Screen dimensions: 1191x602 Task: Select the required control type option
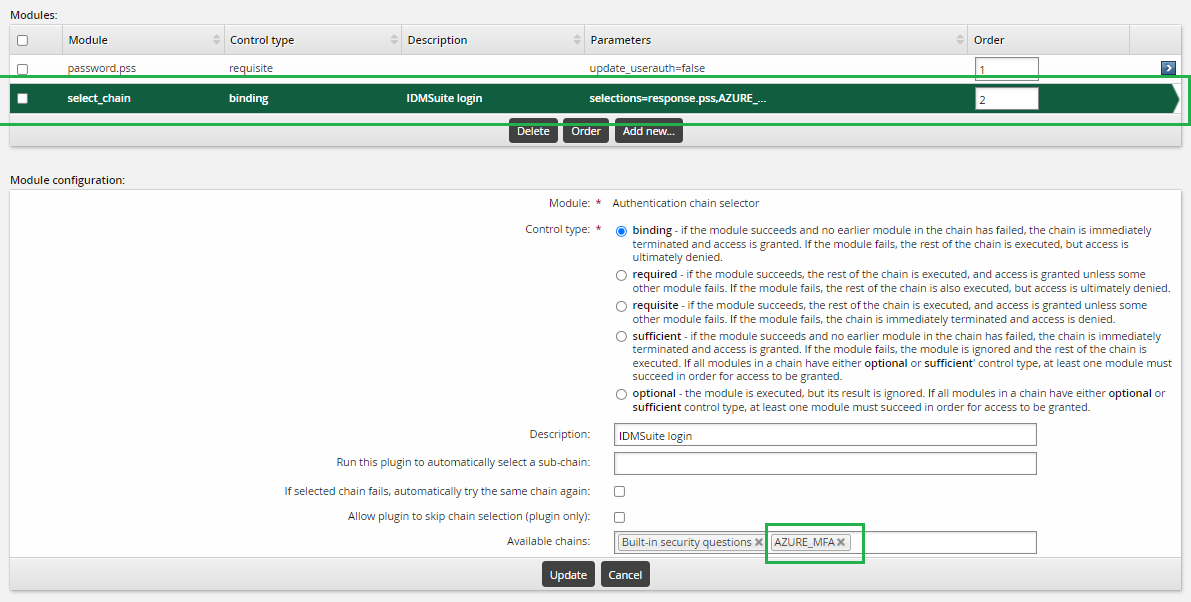[x=622, y=275]
